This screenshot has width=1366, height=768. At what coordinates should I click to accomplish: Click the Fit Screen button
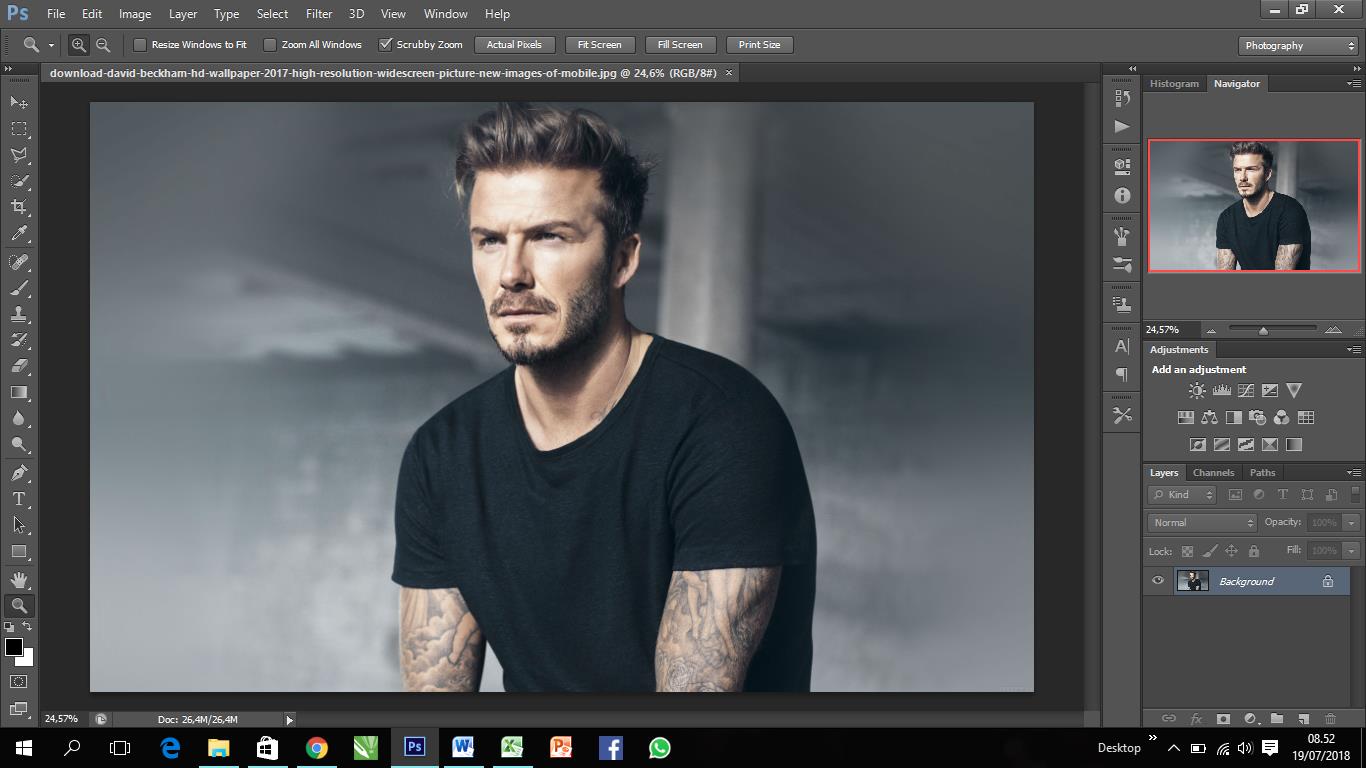tap(599, 44)
